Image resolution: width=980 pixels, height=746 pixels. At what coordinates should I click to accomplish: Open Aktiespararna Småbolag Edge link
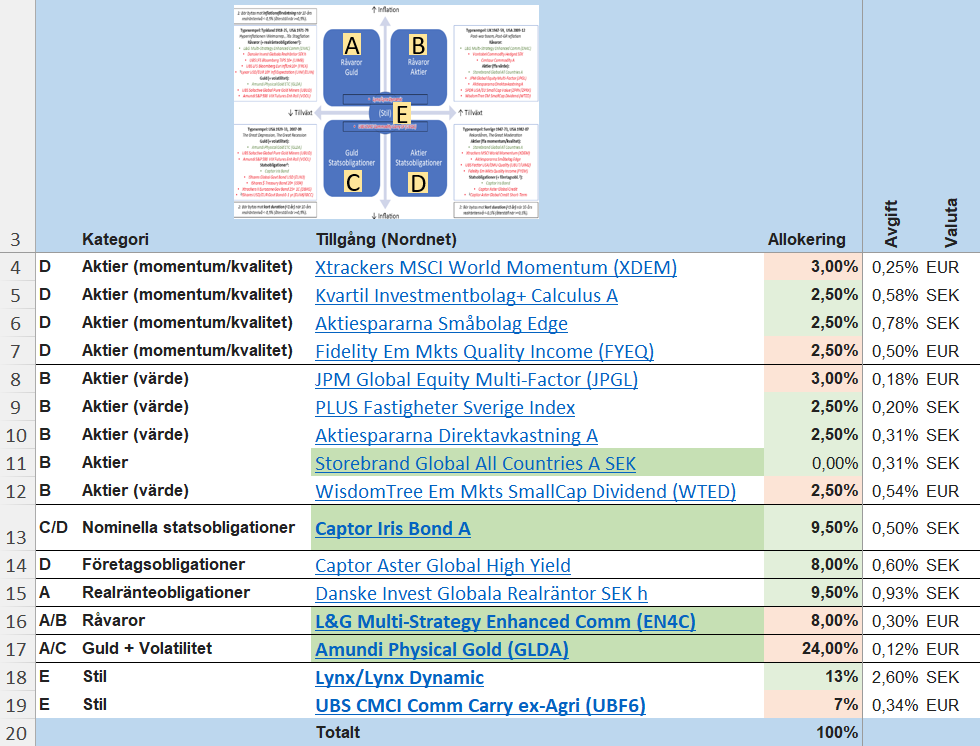pos(441,324)
